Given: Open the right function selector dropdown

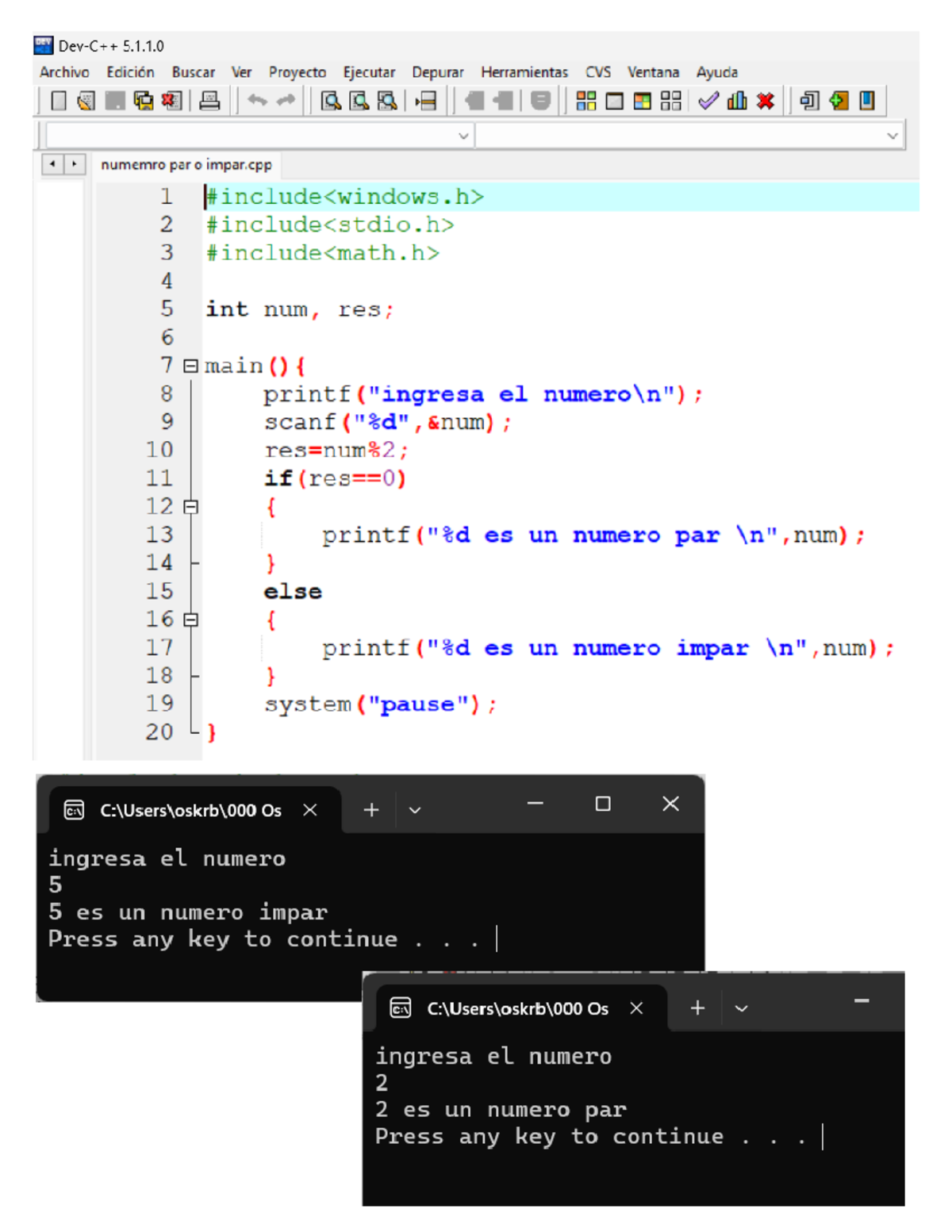Looking at the screenshot, I should click(892, 136).
